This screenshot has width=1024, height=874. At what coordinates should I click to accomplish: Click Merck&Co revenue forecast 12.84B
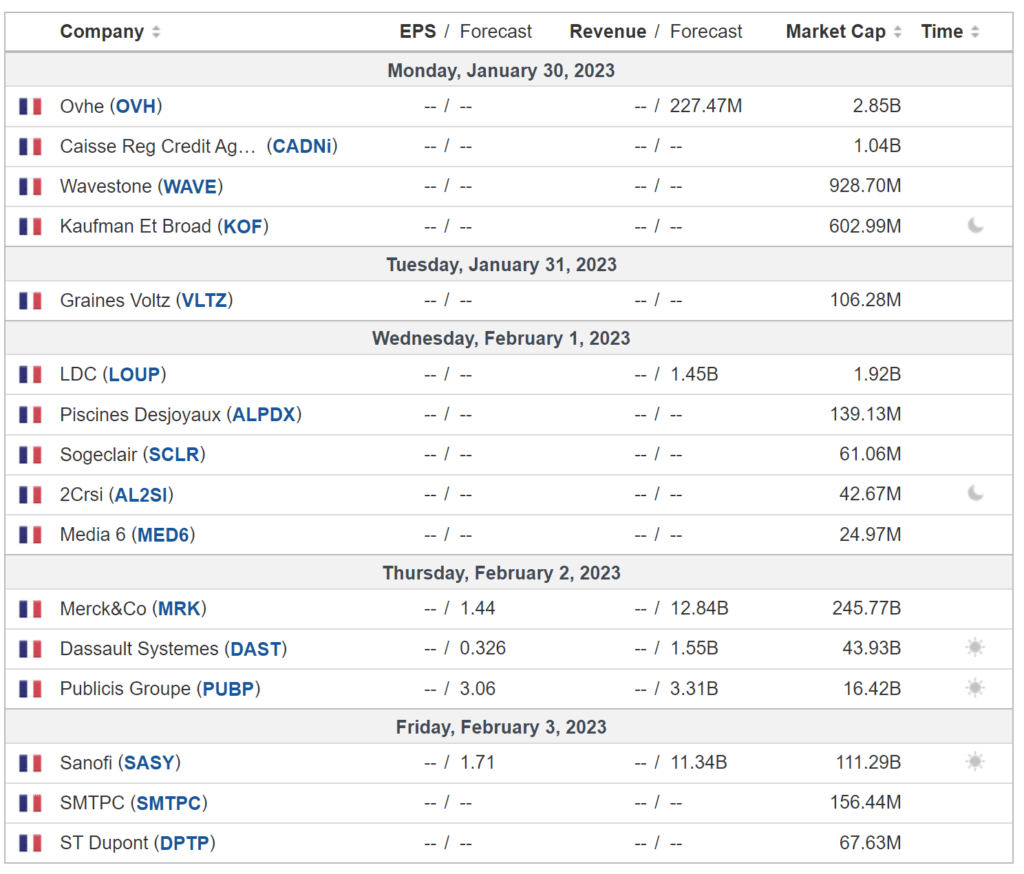click(699, 608)
